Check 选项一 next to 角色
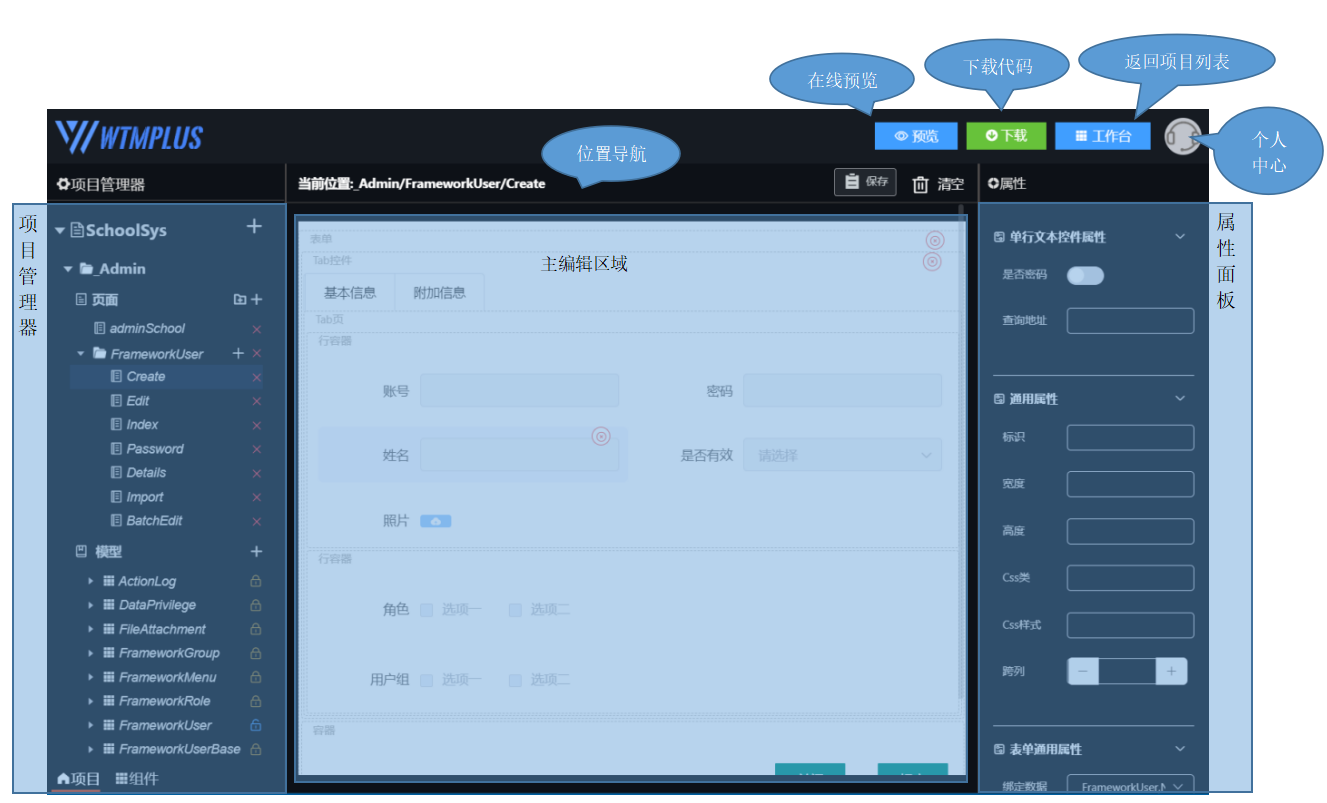 tap(427, 609)
